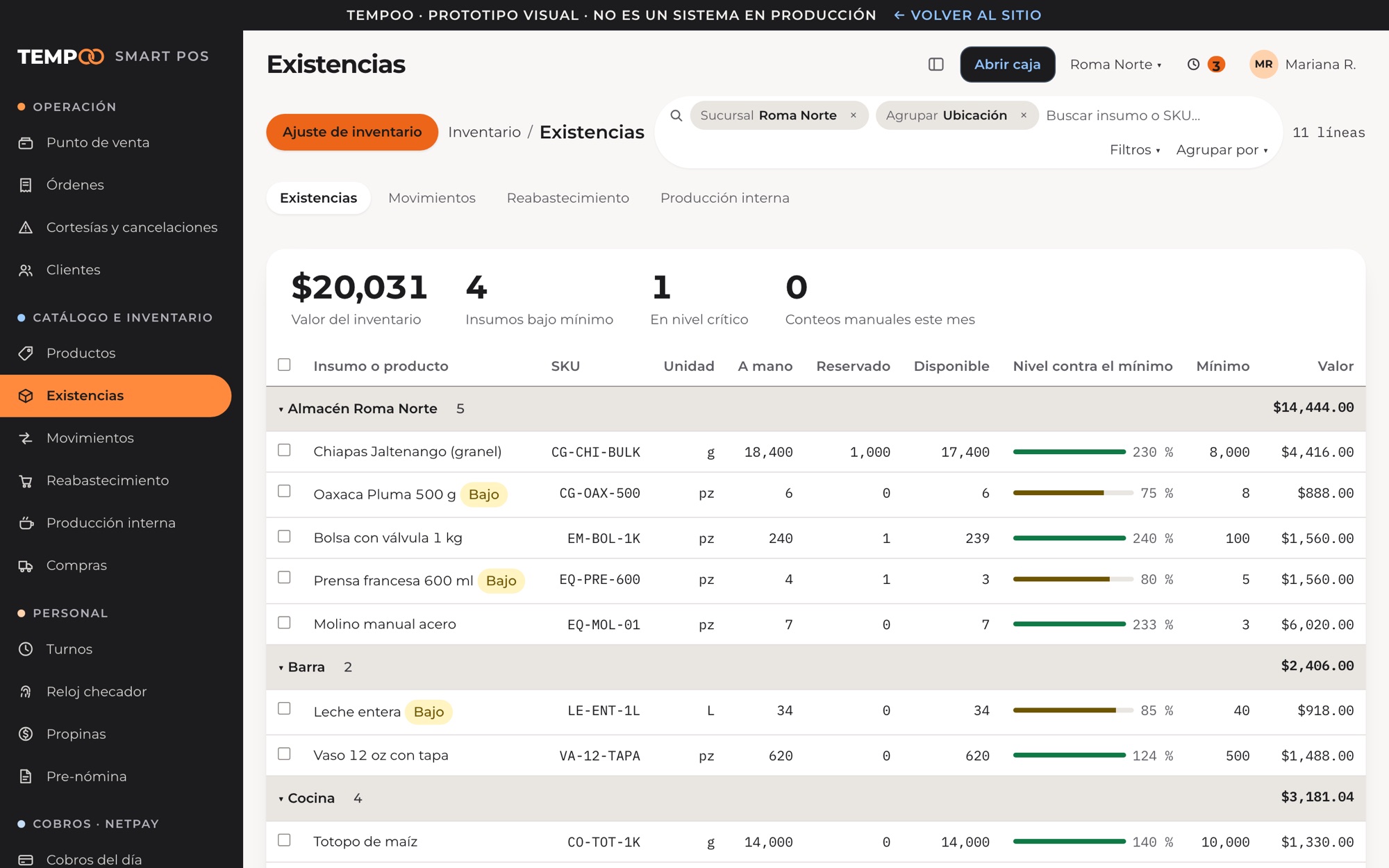Image resolution: width=1389 pixels, height=868 pixels.
Task: Remove the Sucursal Roma Norte filter chip
Action: (x=853, y=115)
